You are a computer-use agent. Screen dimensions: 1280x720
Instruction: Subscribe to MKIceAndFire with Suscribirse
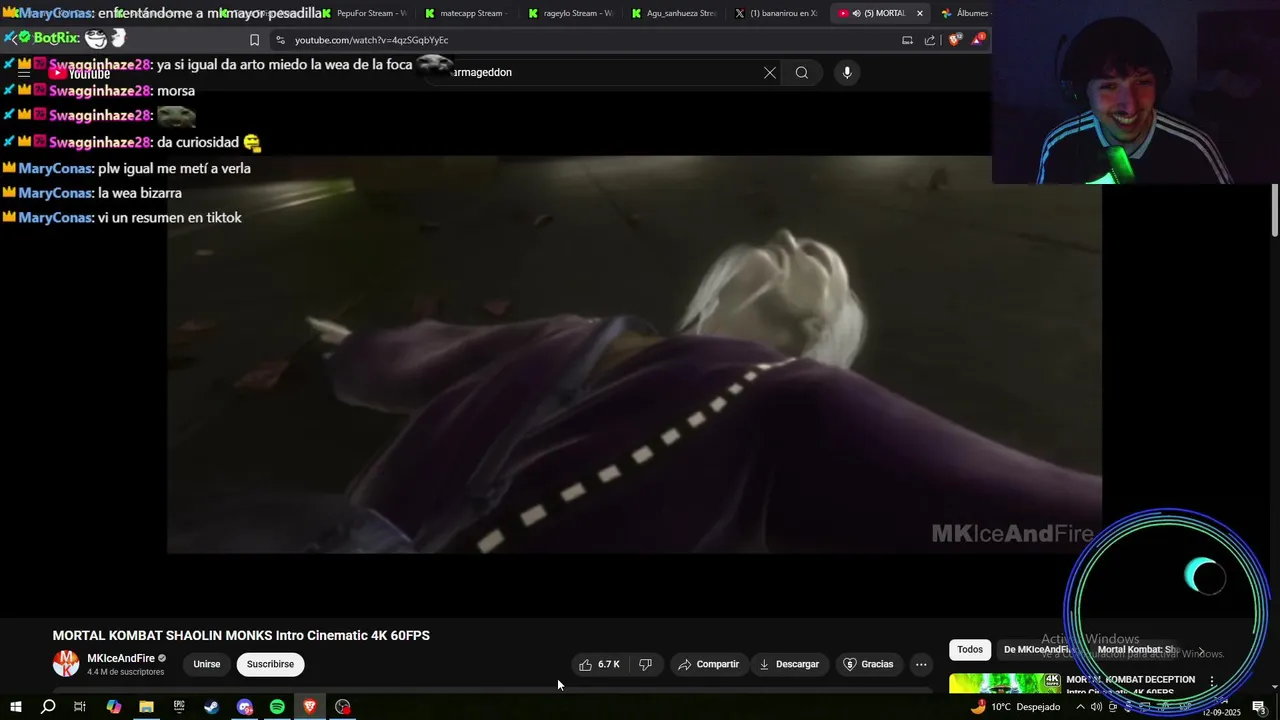tap(270, 664)
